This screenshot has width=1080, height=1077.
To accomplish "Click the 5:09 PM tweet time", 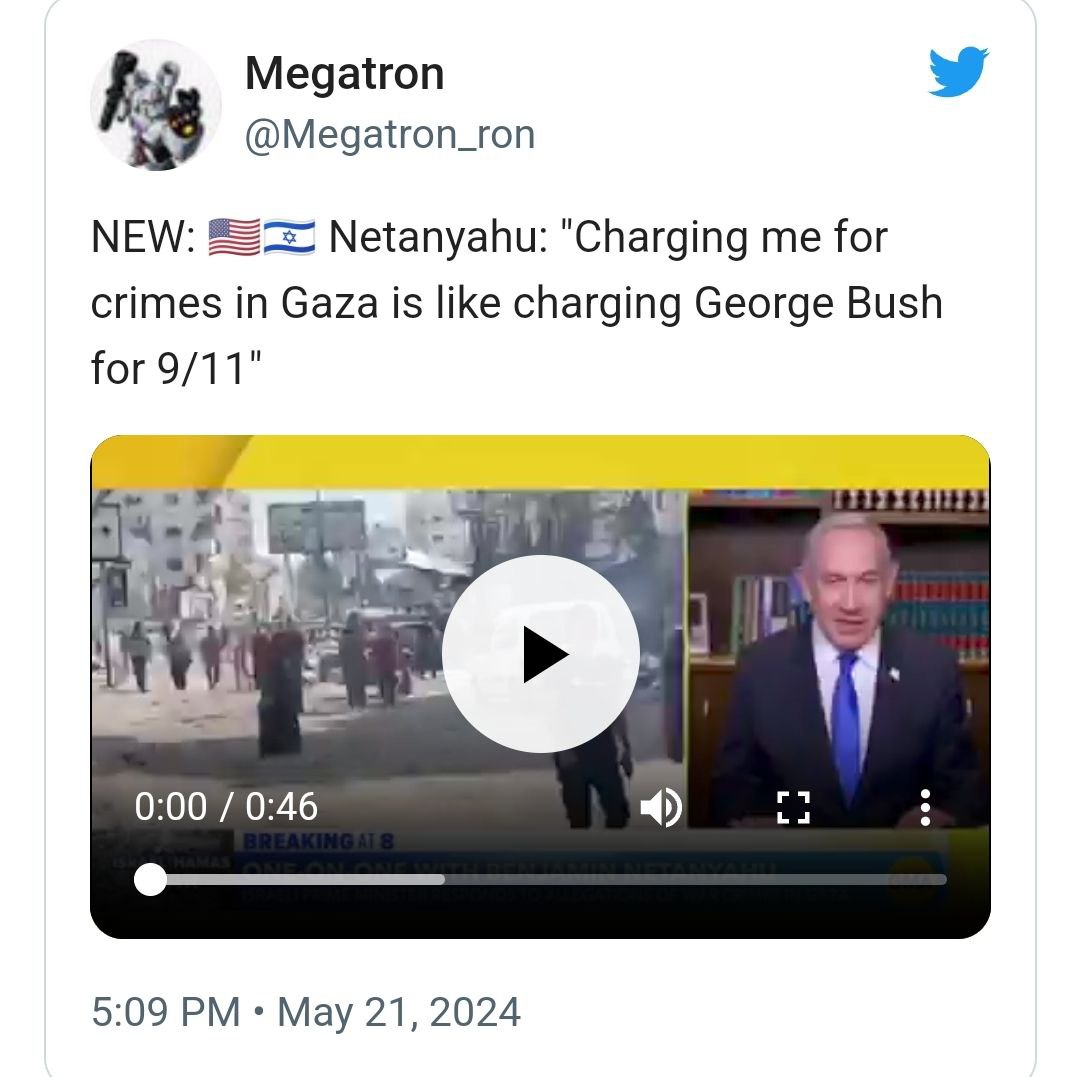I will tap(166, 1012).
